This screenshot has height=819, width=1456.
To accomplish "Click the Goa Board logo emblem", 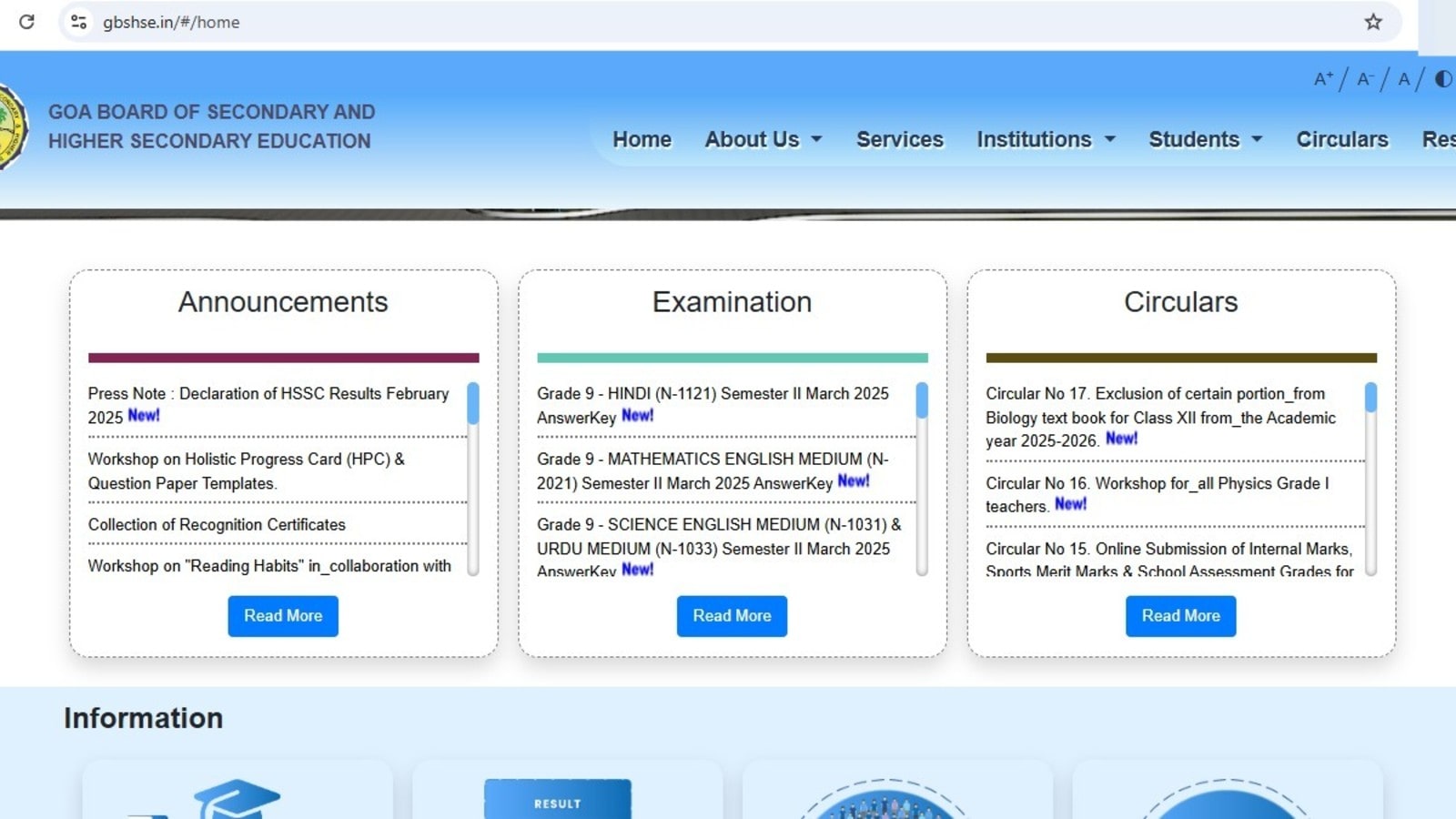I will (11, 126).
